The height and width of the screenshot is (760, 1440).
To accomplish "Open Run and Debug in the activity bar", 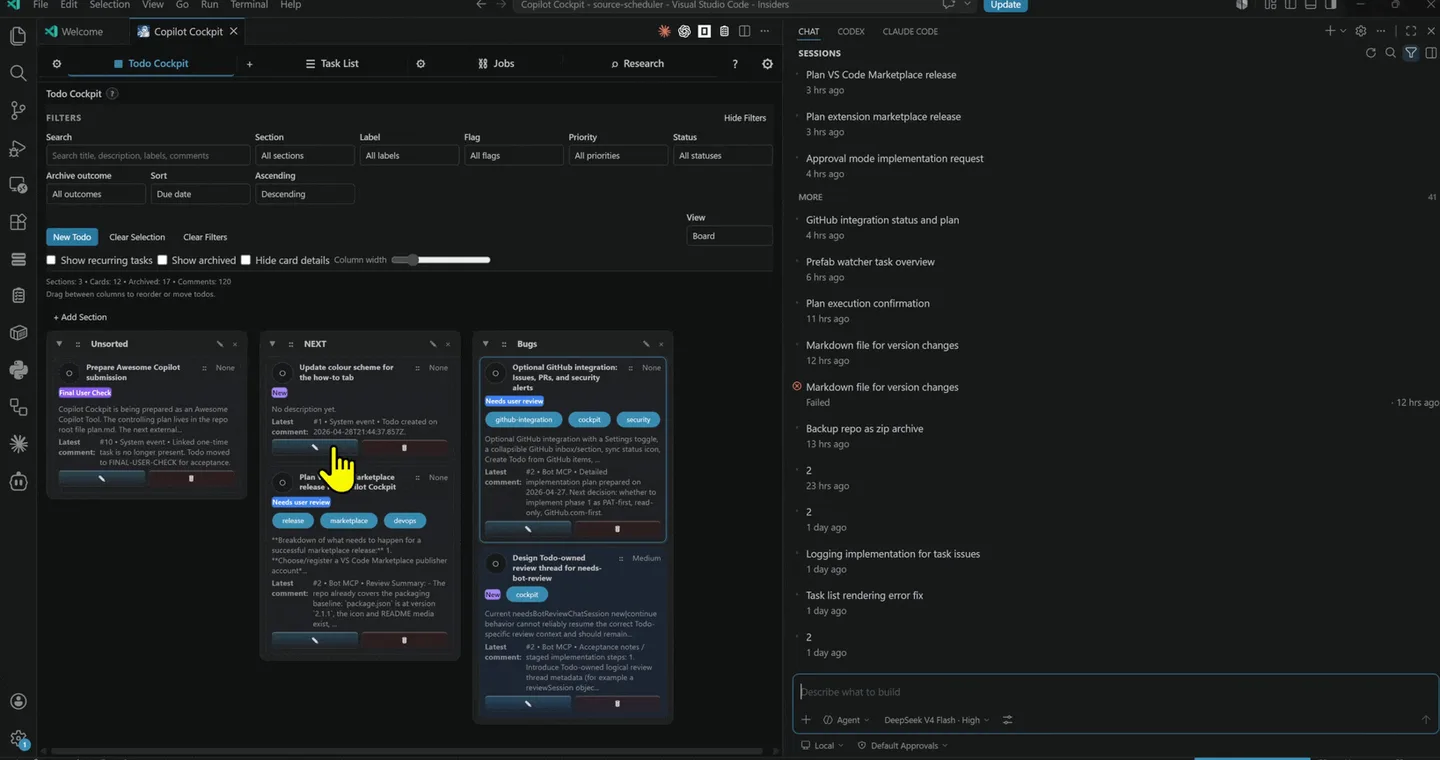I will coord(18,148).
